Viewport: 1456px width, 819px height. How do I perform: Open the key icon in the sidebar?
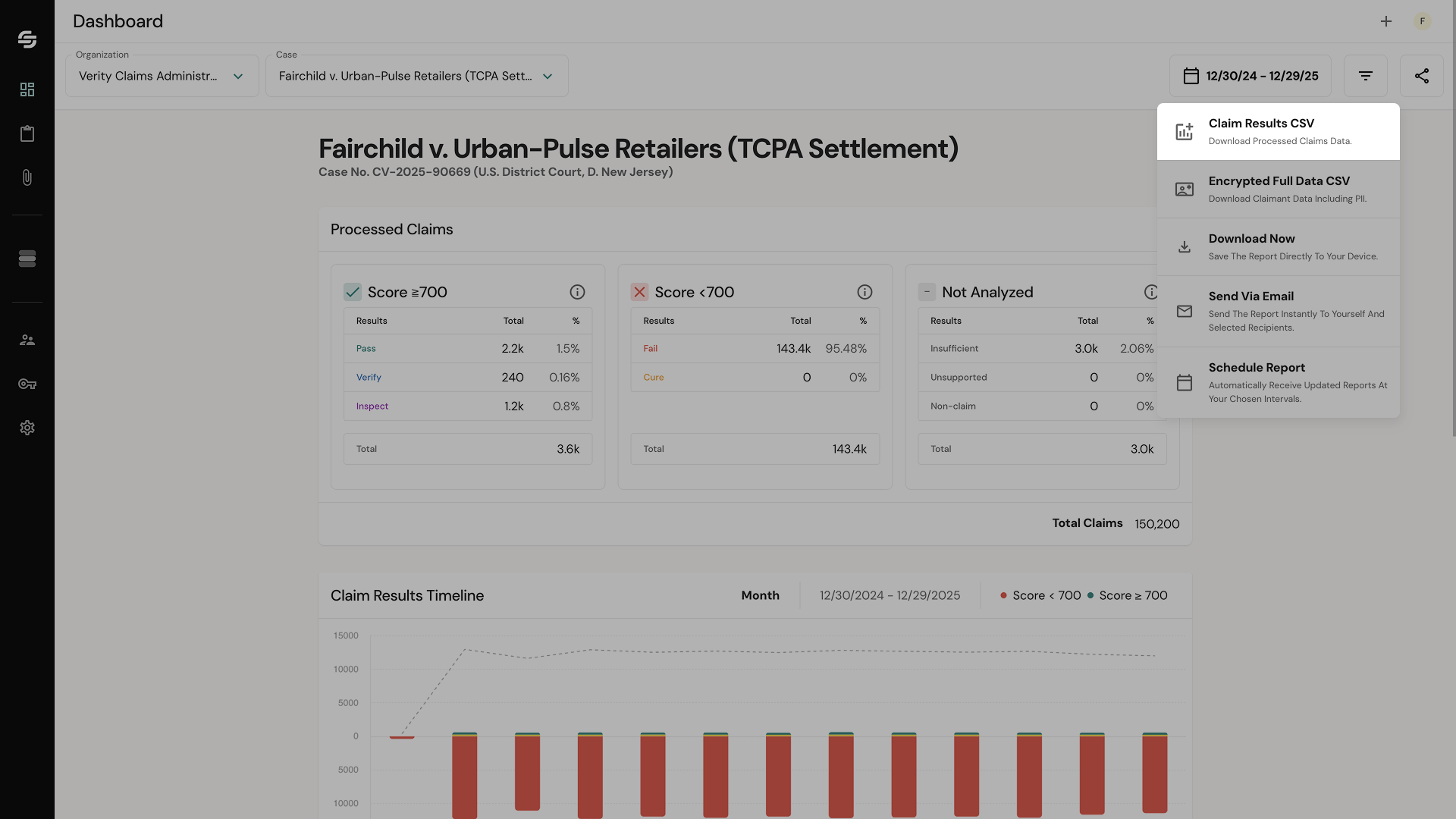coord(27,384)
